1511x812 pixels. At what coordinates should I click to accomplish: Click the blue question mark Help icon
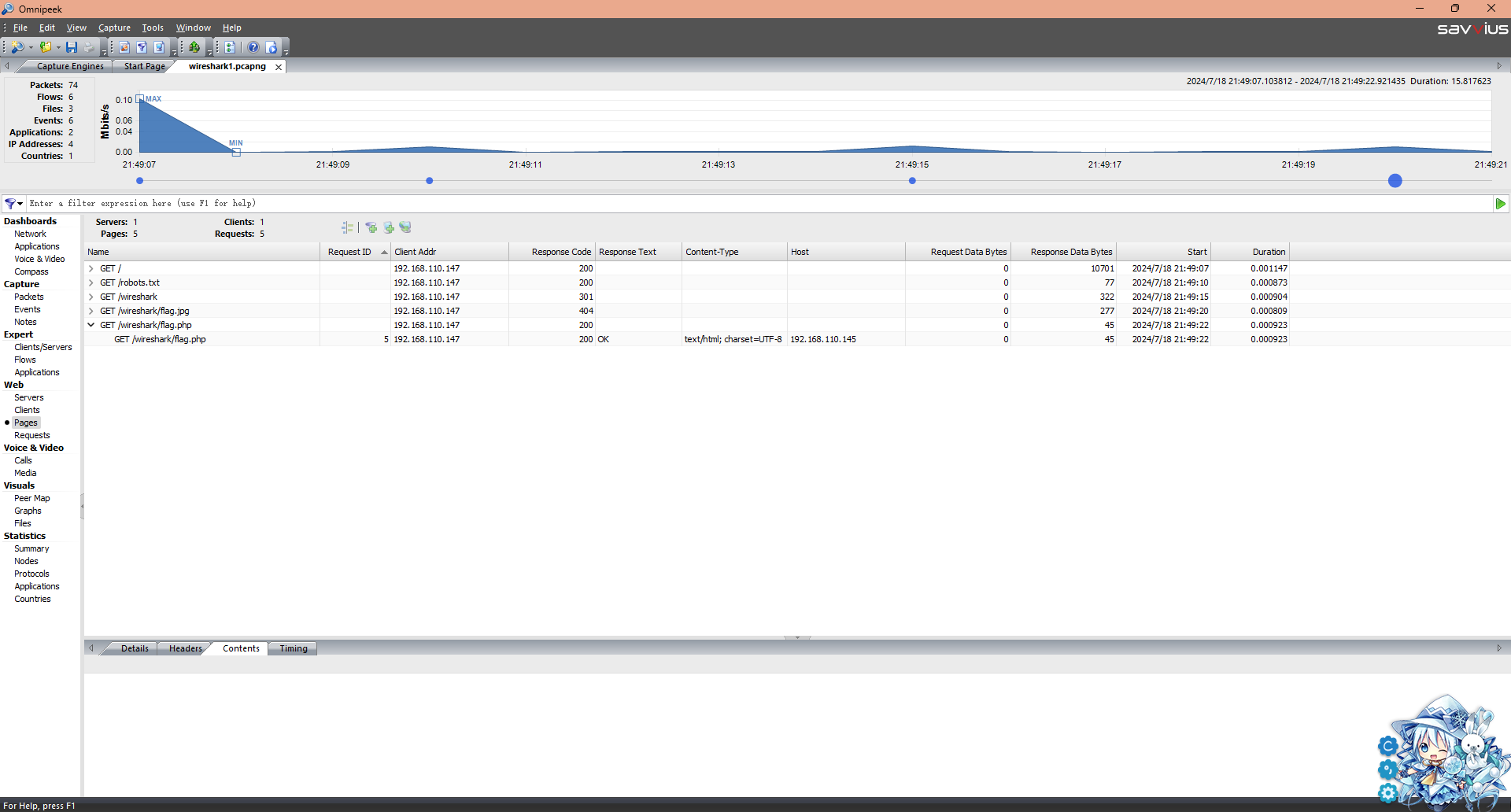coord(253,47)
